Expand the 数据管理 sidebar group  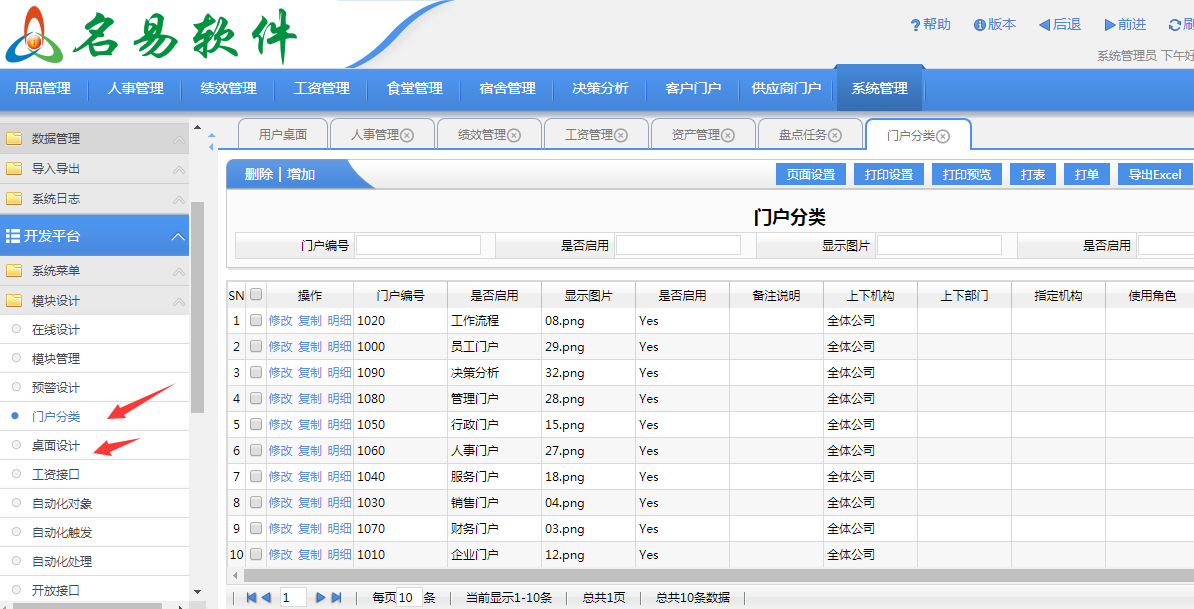178,139
